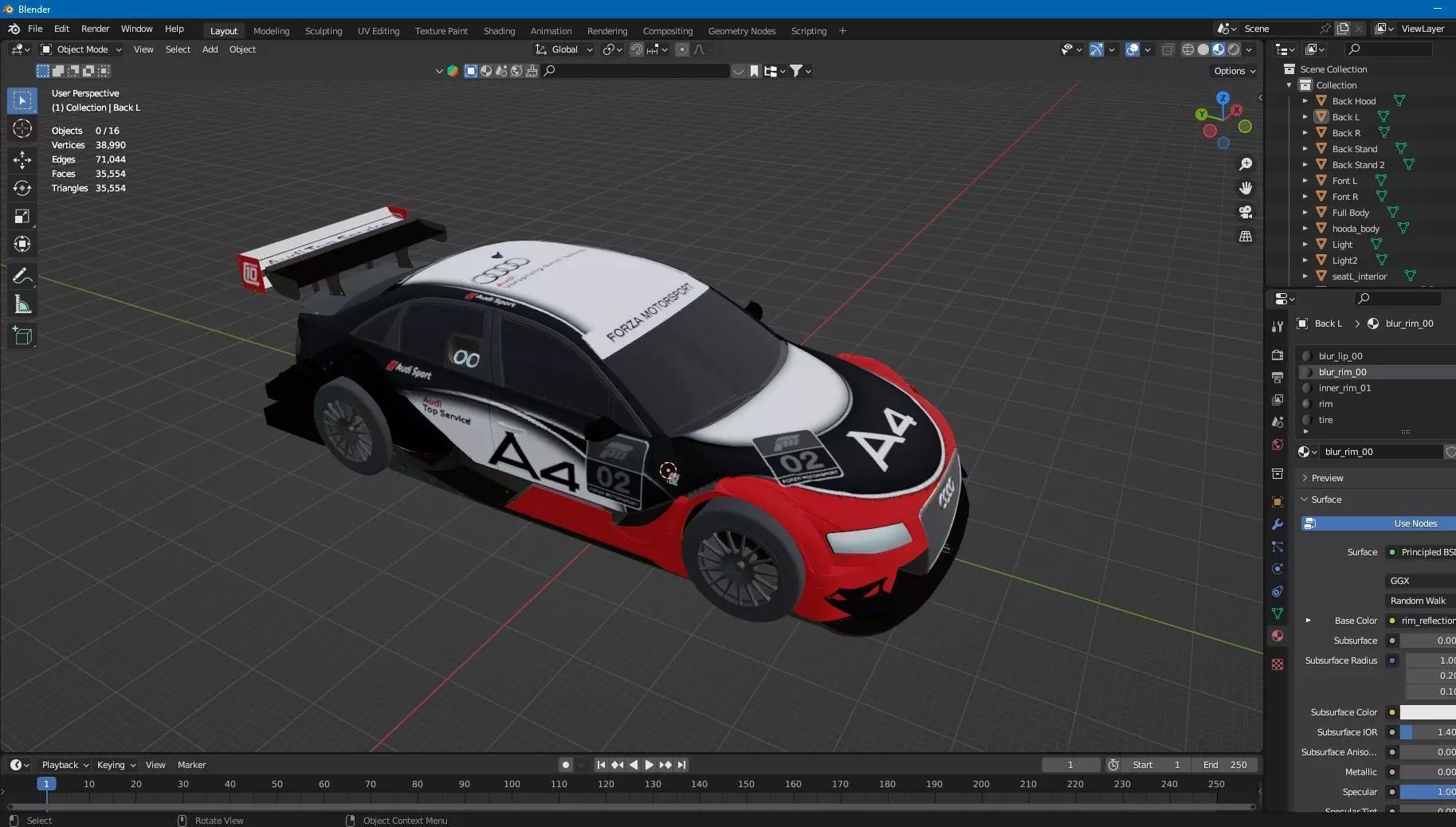Open the File menu
The height and width of the screenshot is (827, 1456).
pyautogui.click(x=35, y=29)
